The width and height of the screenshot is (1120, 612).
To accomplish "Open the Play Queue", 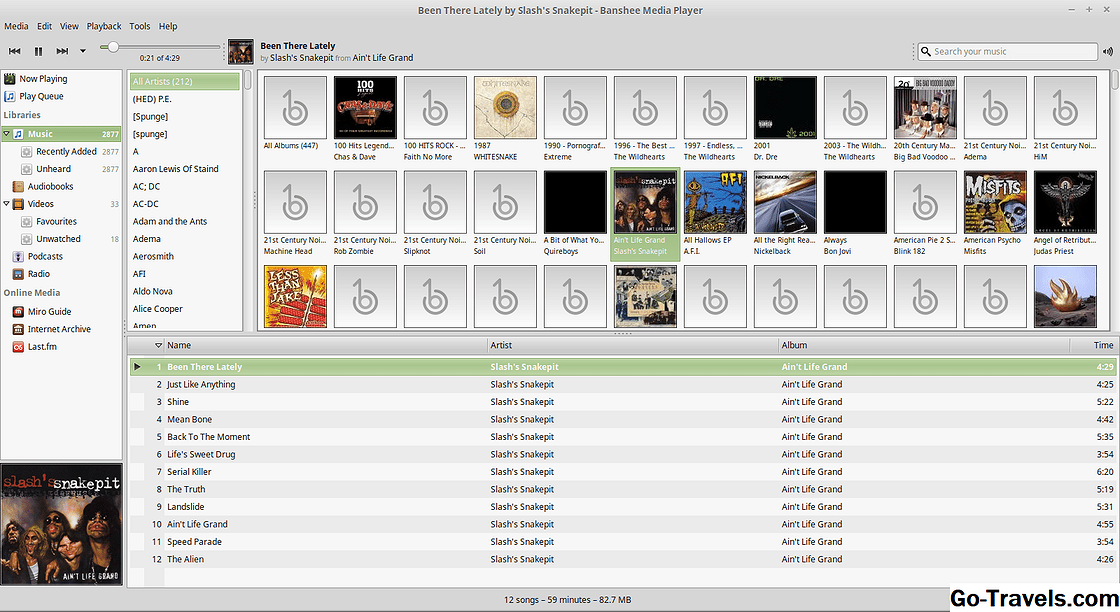I will pos(41,97).
